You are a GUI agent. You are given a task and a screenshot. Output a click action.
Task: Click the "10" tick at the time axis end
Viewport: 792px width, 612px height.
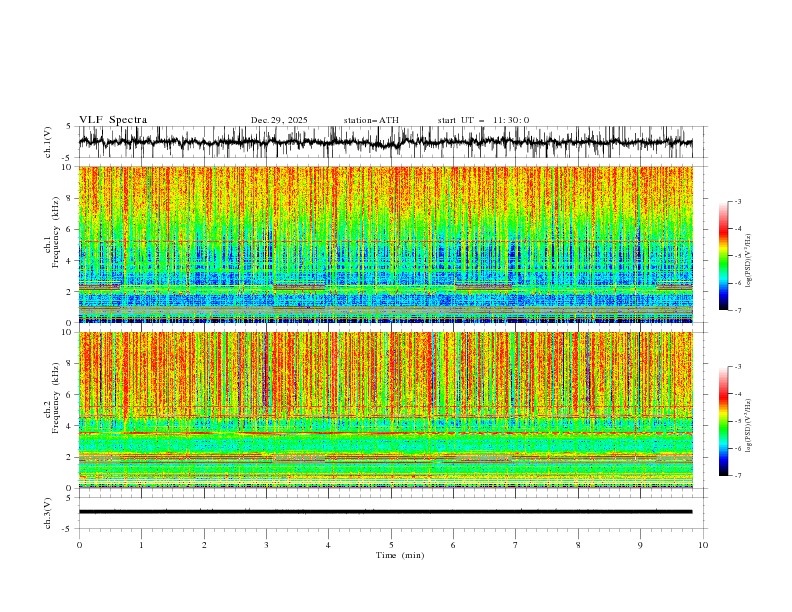tap(703, 545)
